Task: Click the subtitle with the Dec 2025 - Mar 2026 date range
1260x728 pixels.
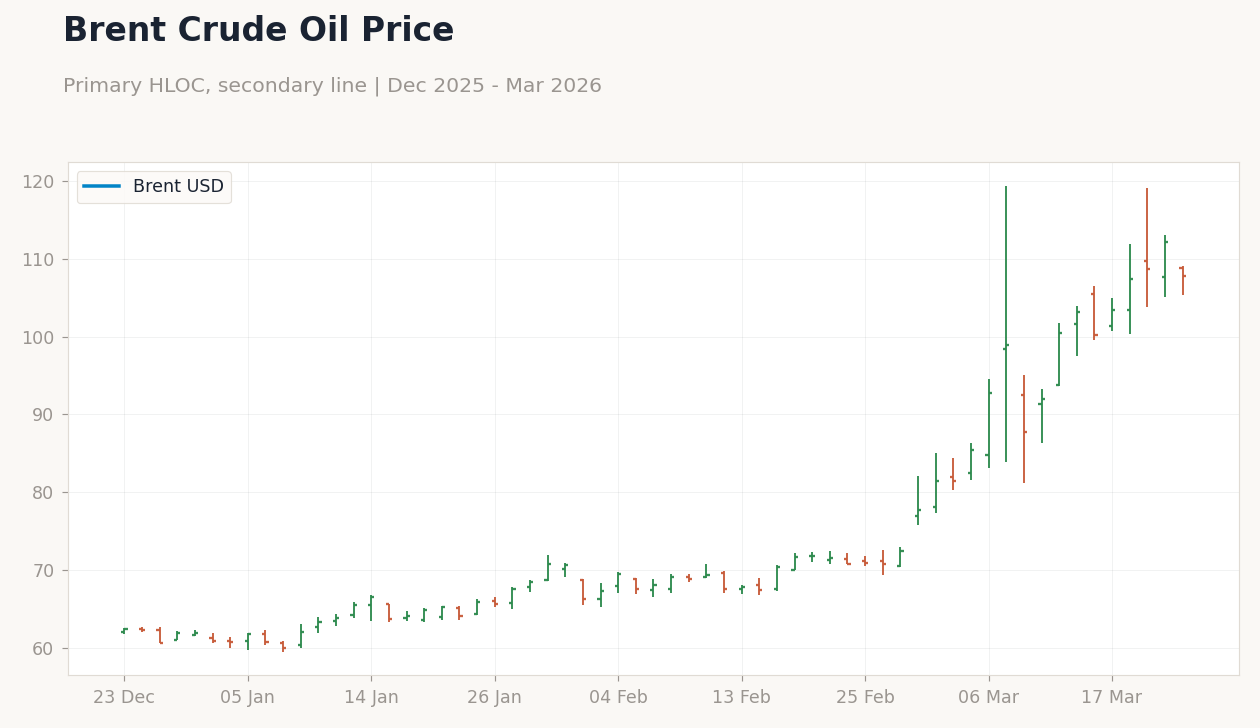Action: tap(332, 86)
